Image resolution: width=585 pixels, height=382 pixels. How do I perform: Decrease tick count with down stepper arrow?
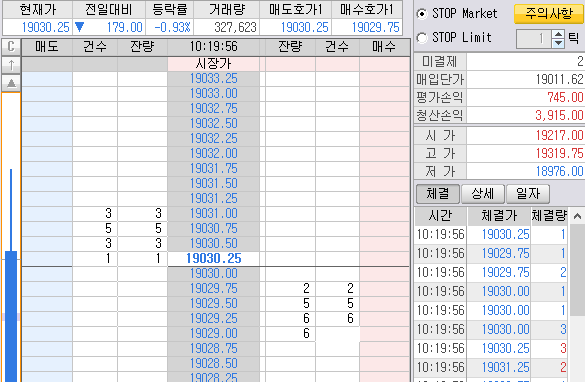(x=558, y=43)
